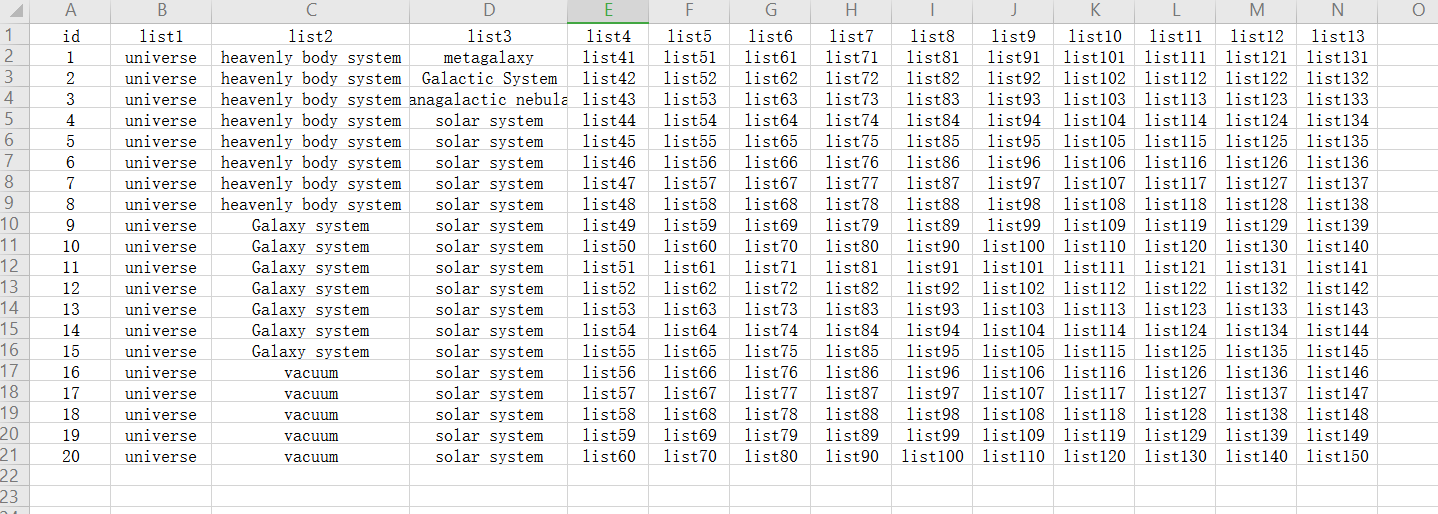
Task: Select row 1 header
Action: pyautogui.click(x=15, y=36)
